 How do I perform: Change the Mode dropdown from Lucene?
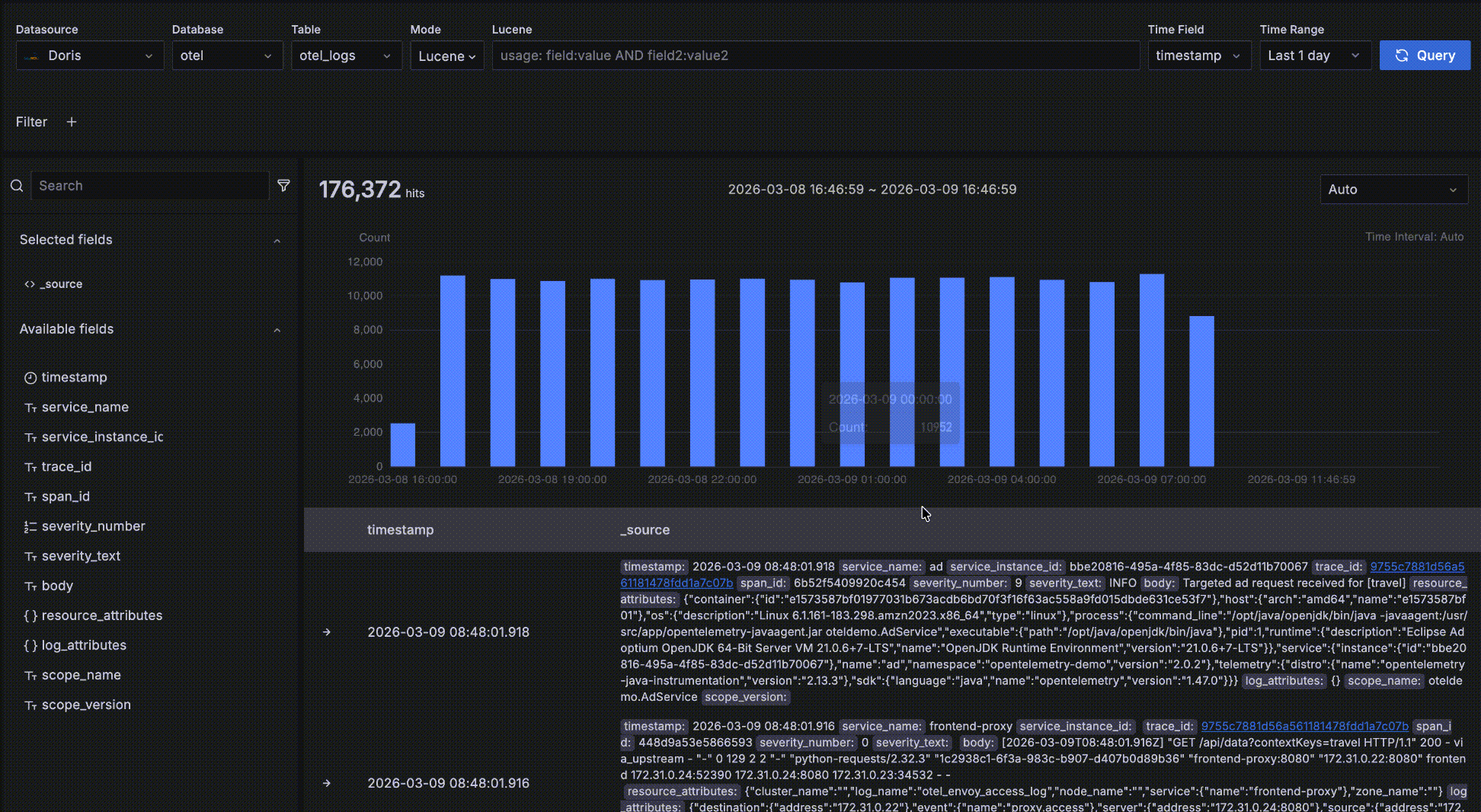coord(446,56)
